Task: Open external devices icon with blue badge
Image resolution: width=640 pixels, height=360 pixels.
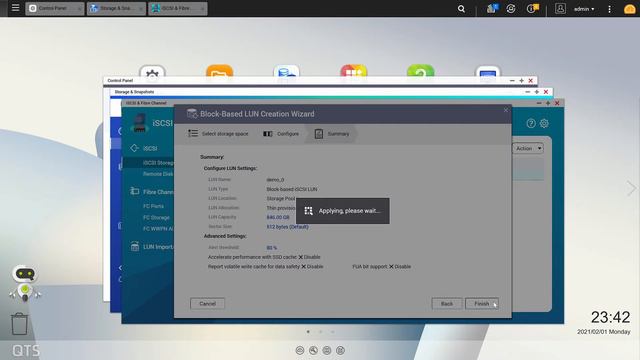Action: (x=492, y=8)
